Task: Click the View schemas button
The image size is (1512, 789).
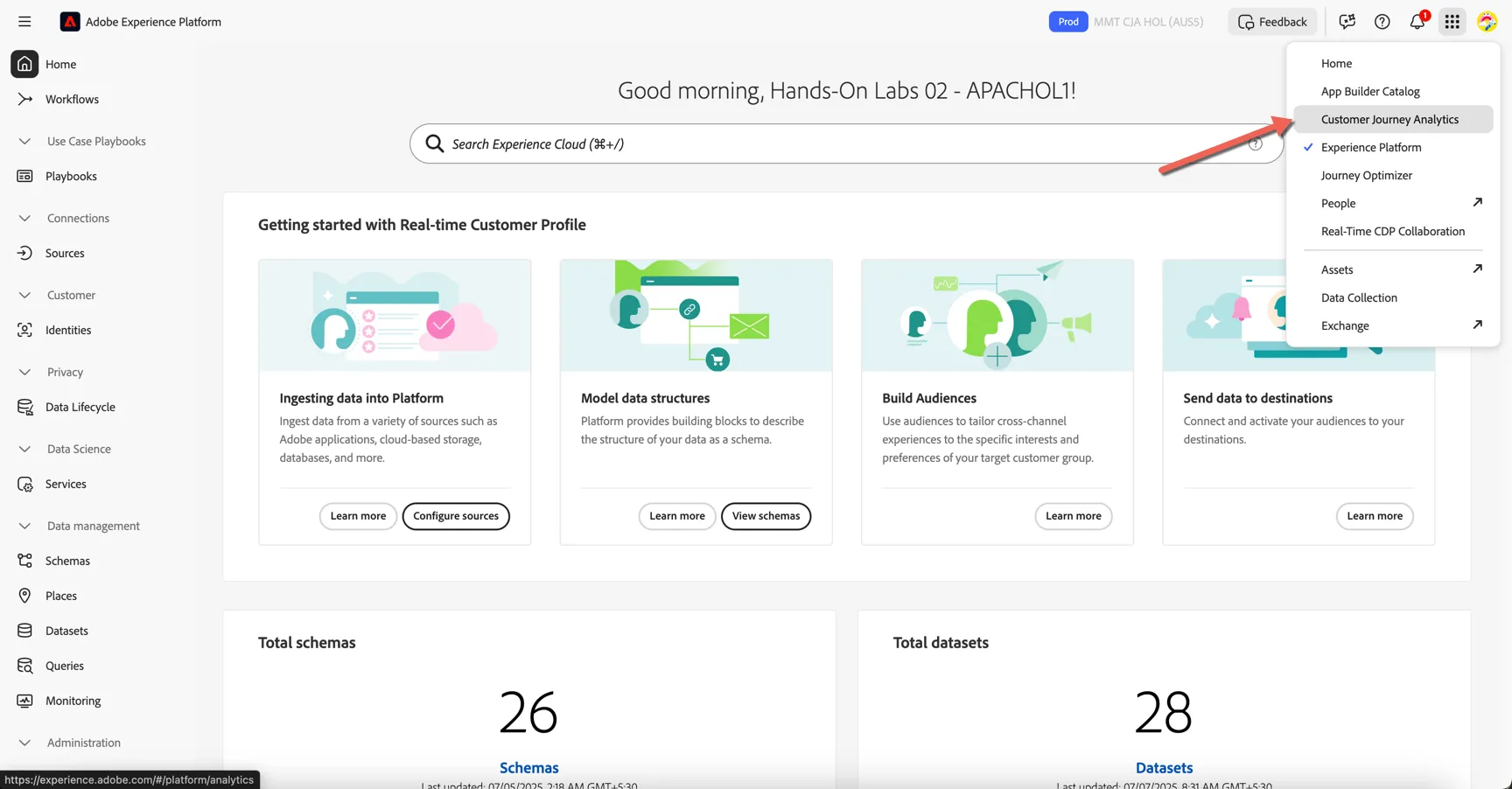Action: 766,516
